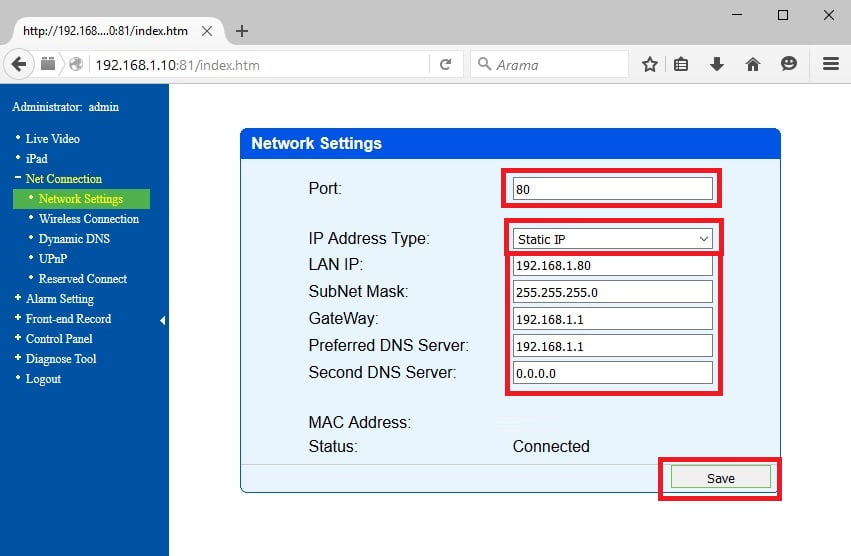The width and height of the screenshot is (851, 556).
Task: Click the LAN IP address field
Action: pyautogui.click(x=612, y=267)
